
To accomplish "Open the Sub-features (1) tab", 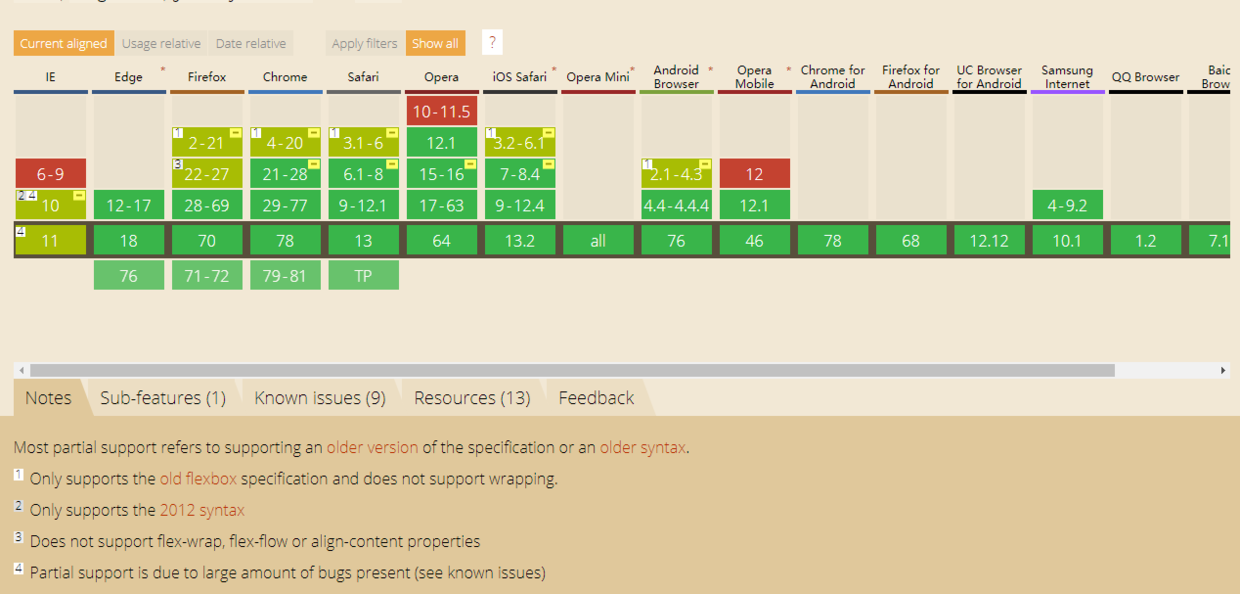I will tap(163, 398).
